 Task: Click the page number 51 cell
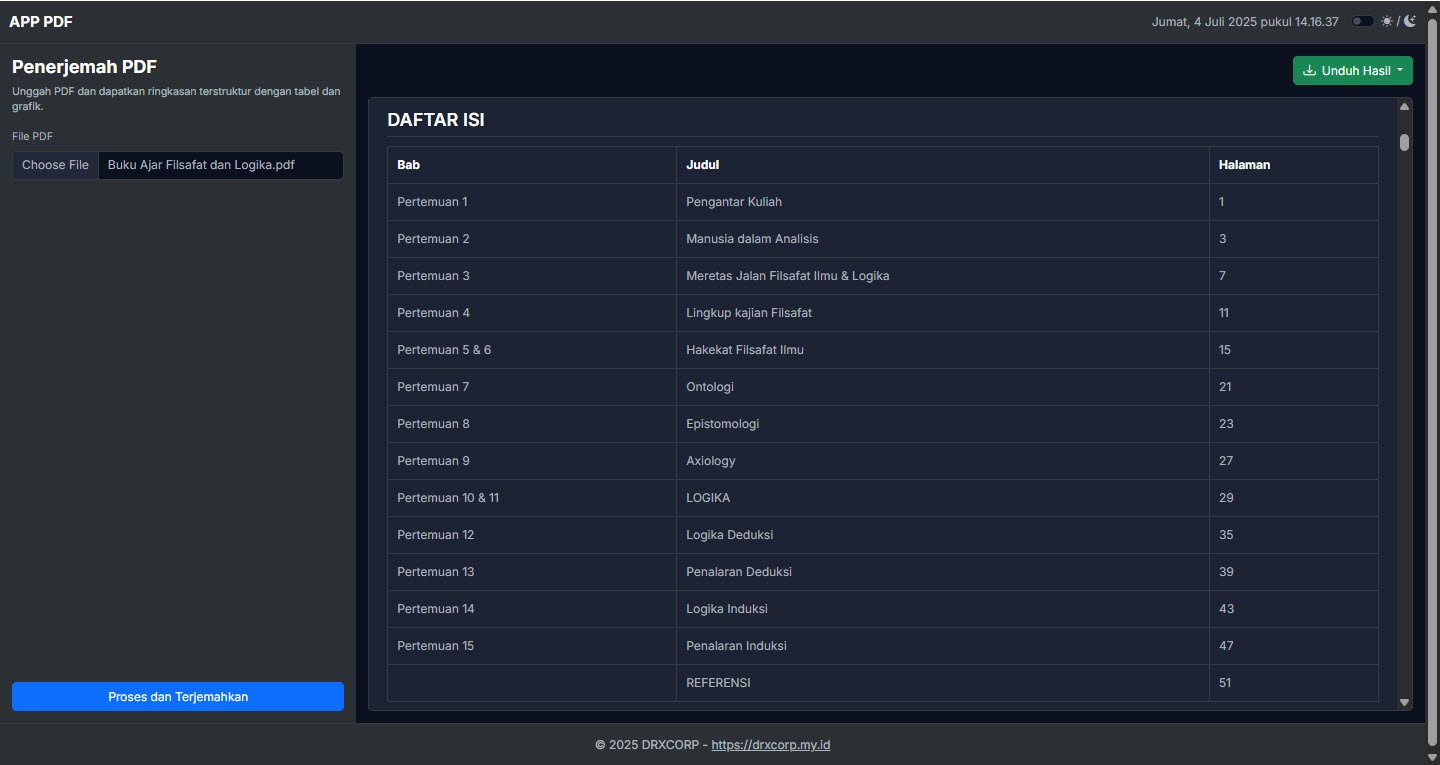1294,683
